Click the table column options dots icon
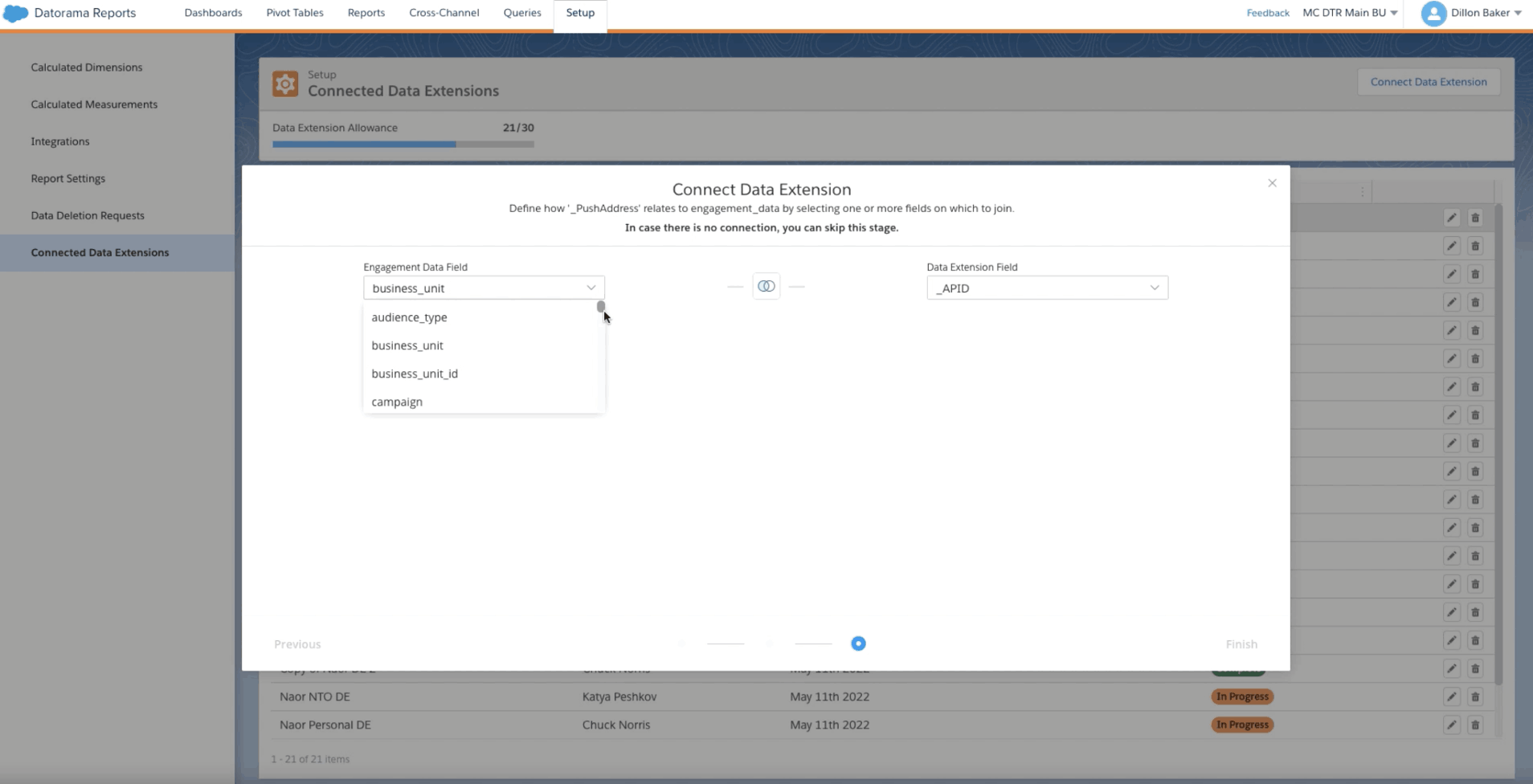Image resolution: width=1533 pixels, height=784 pixels. 1363,192
